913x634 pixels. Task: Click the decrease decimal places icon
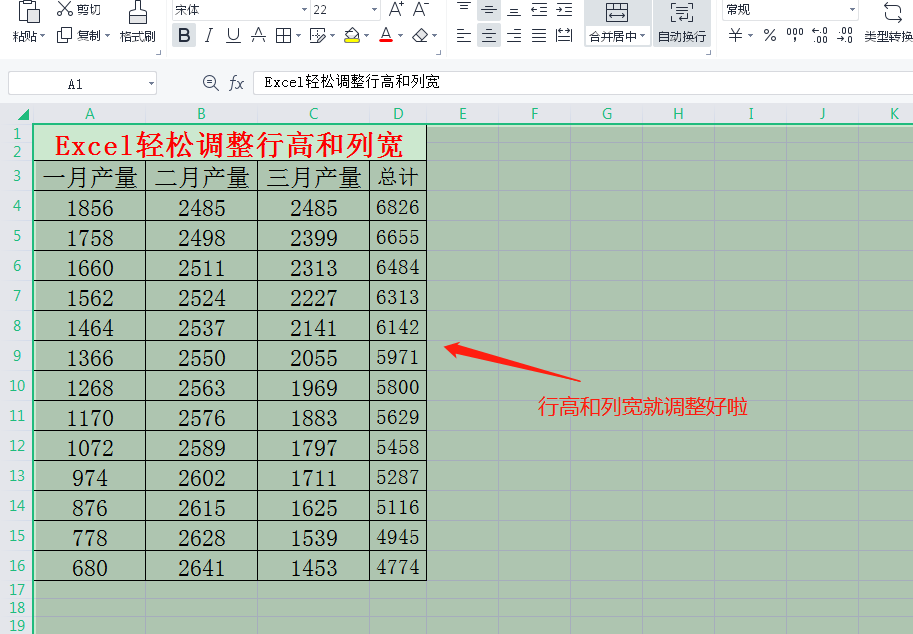tap(845, 36)
